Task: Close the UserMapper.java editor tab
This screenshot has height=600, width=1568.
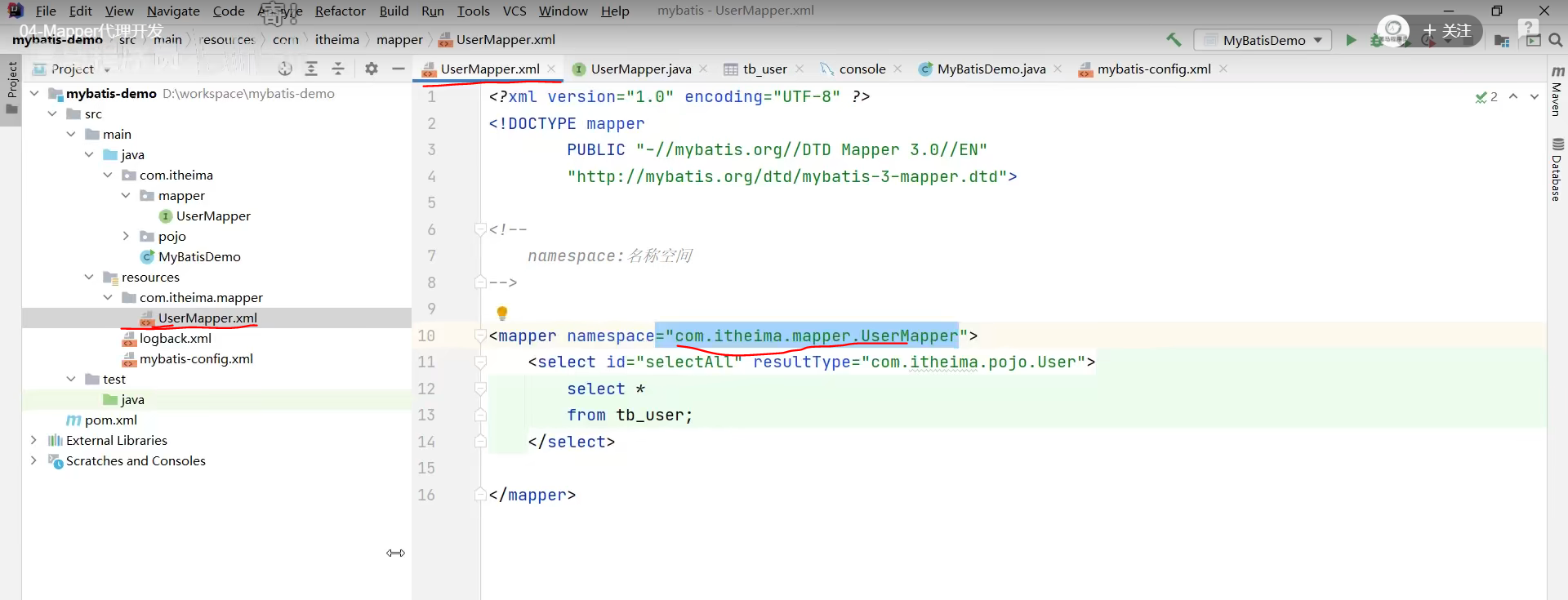Action: point(703,69)
